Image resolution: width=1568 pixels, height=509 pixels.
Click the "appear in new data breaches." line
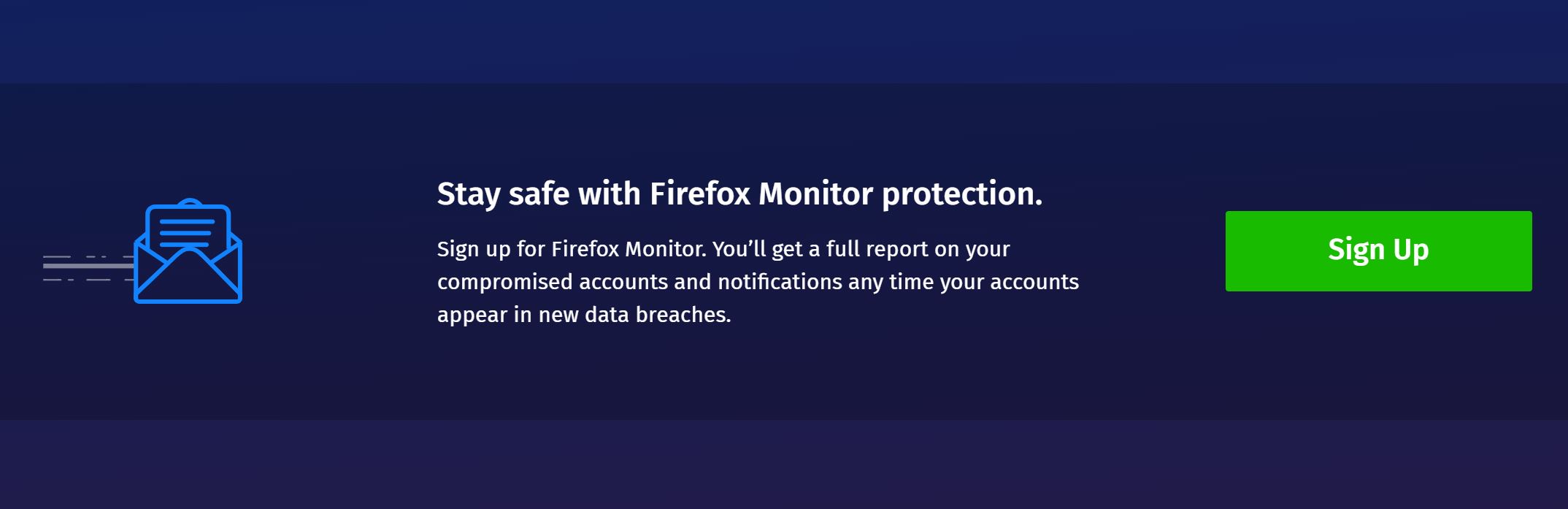click(583, 315)
